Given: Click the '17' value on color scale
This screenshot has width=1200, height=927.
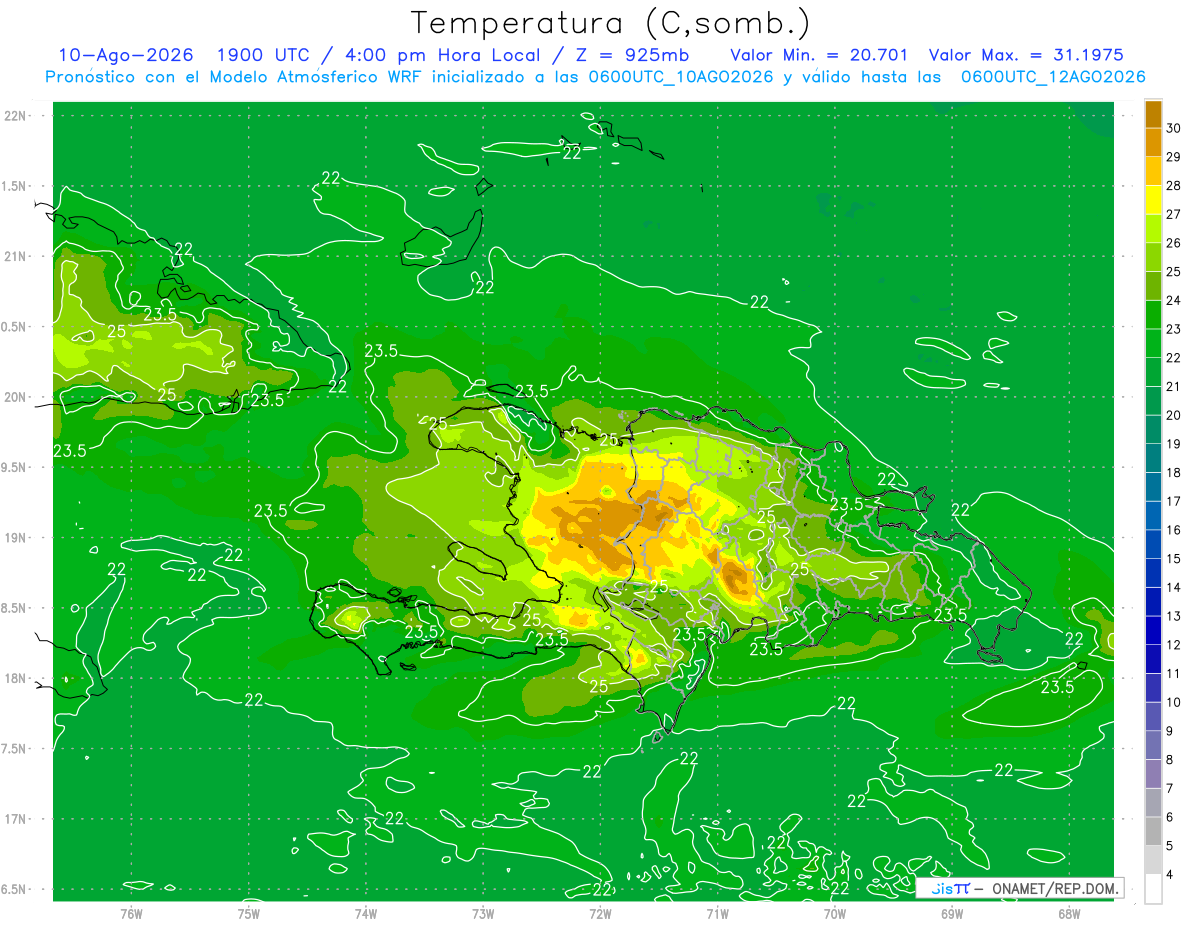Looking at the screenshot, I should pos(1173,501).
